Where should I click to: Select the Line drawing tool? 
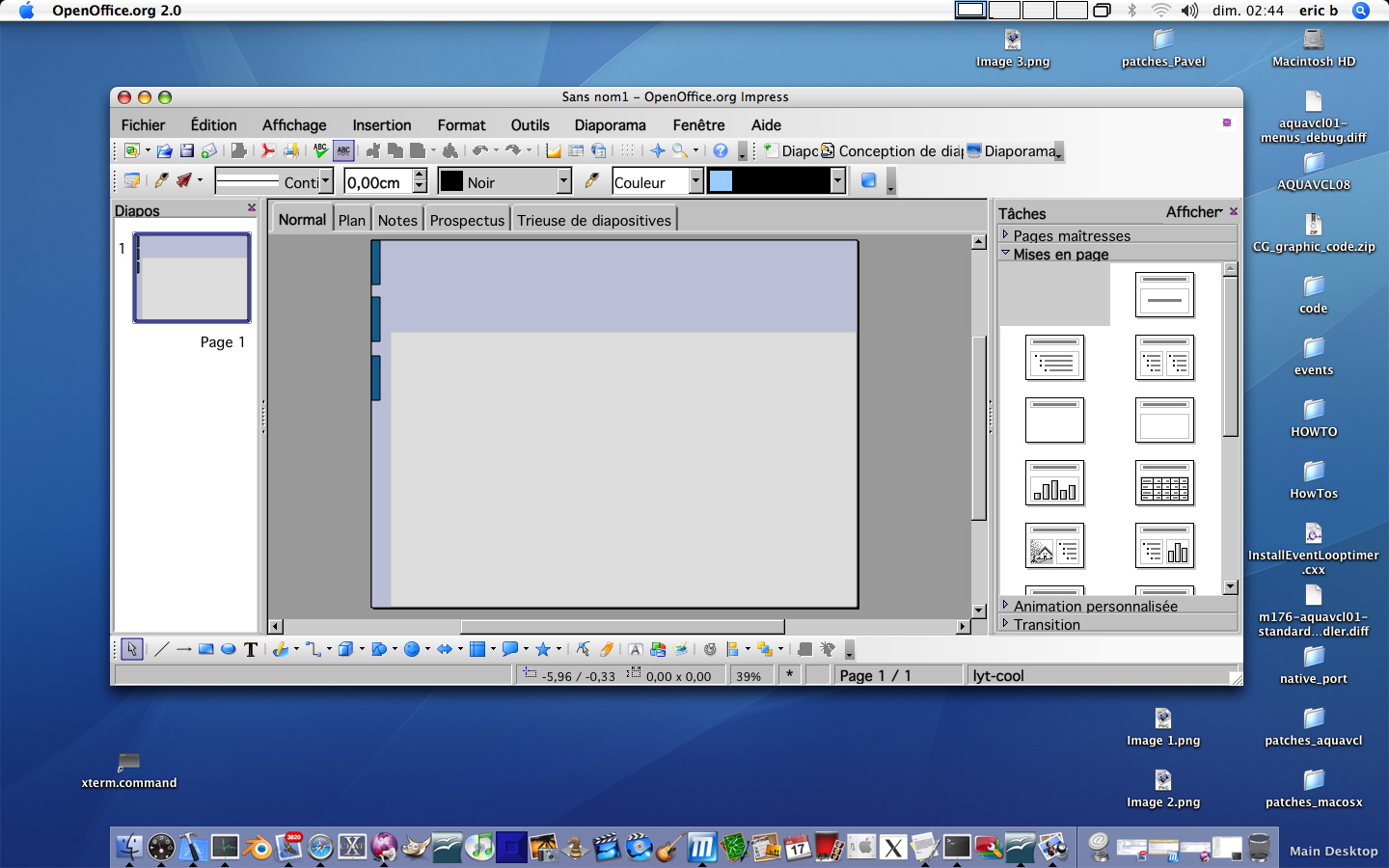[160, 649]
